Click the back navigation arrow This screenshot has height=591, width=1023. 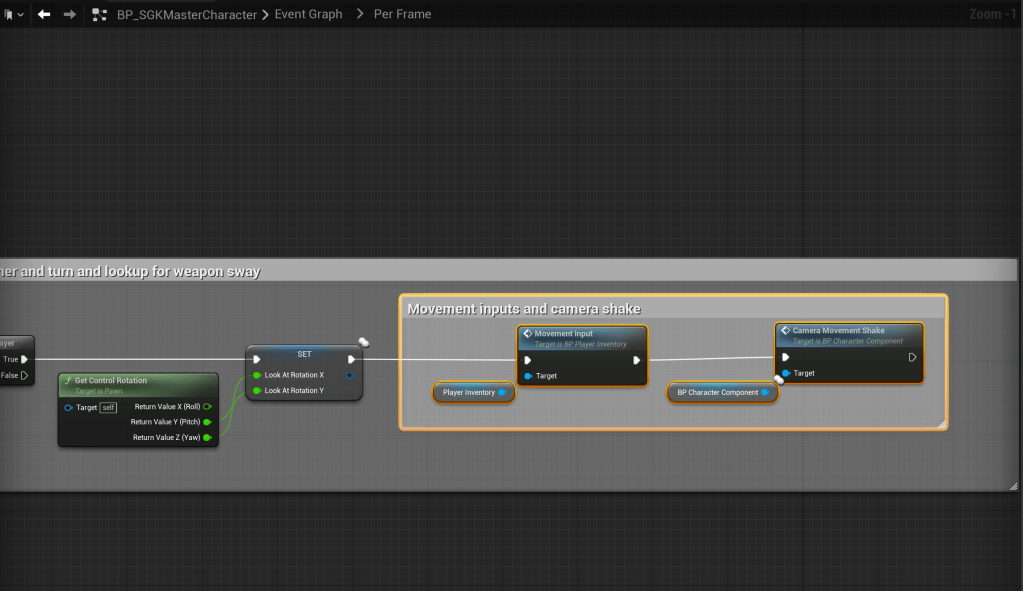(44, 15)
